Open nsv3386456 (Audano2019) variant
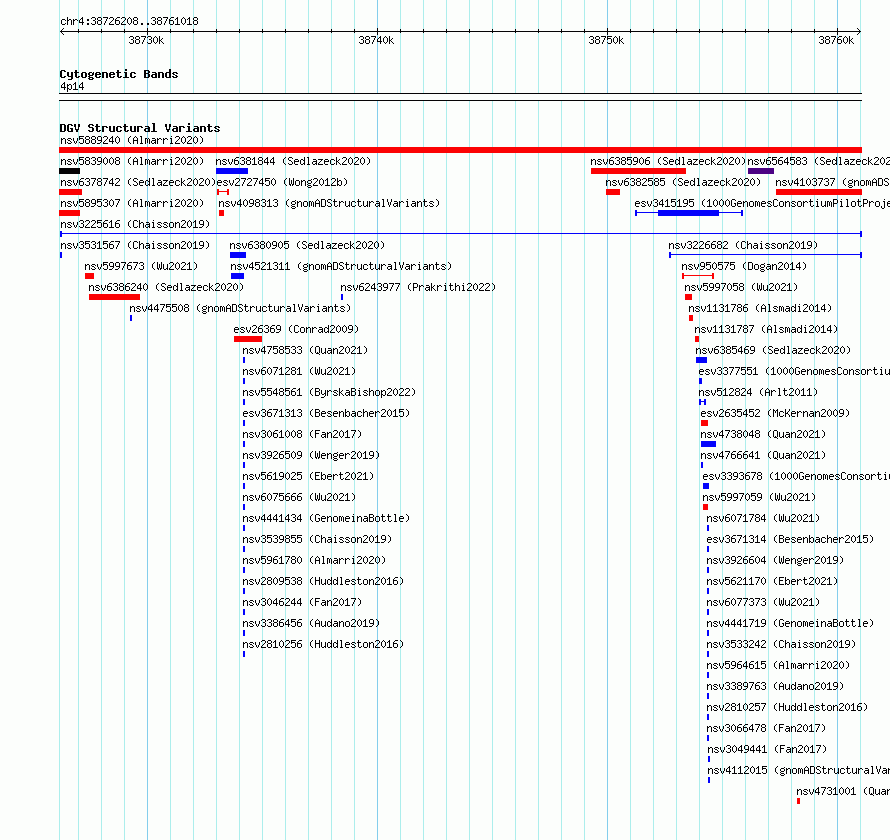Image resolution: width=890 pixels, height=840 pixels. [x=312, y=623]
